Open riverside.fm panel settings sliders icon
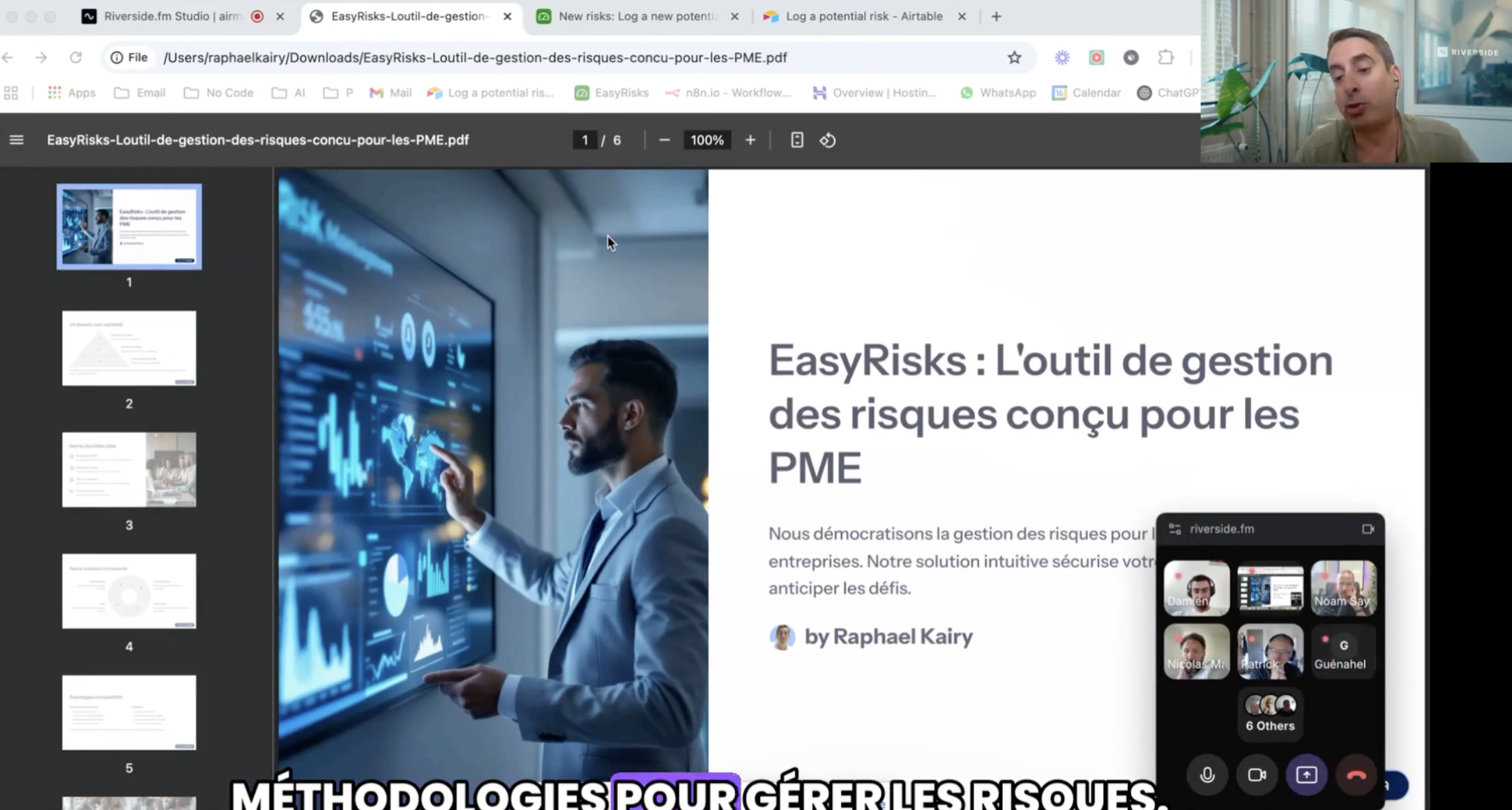The width and height of the screenshot is (1512, 810). pos(1175,529)
